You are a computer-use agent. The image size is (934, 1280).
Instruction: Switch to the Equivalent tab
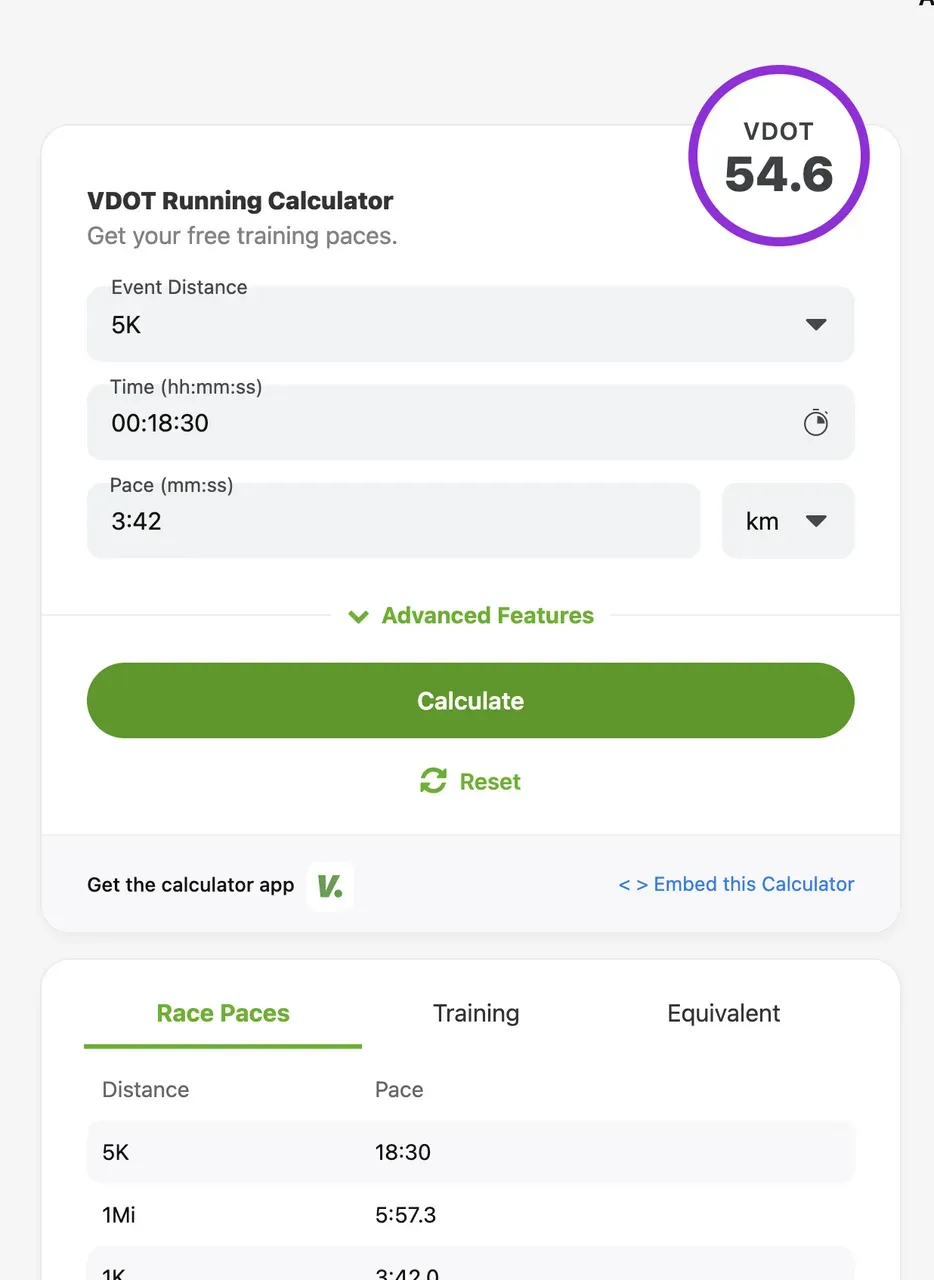click(724, 1013)
